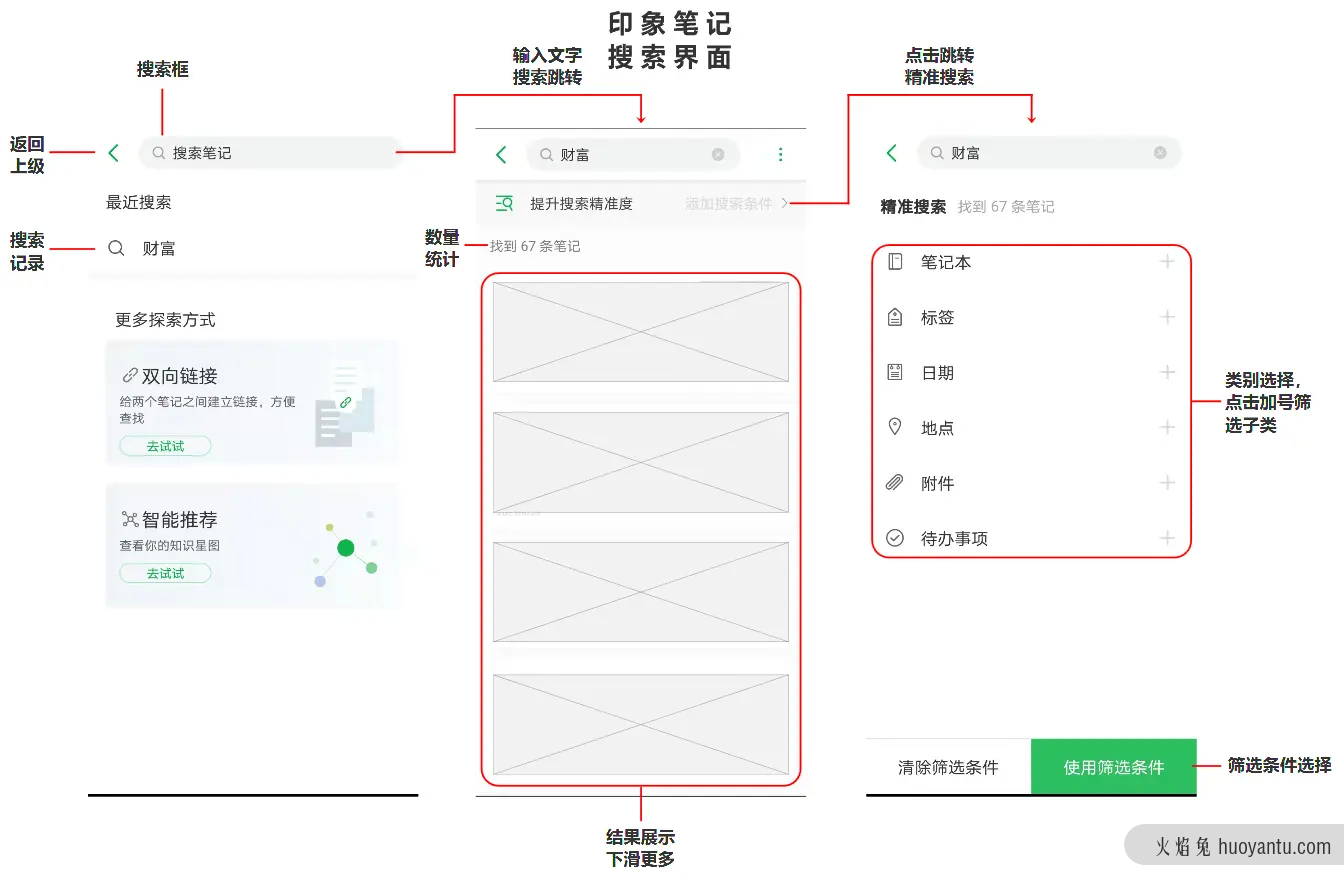Expand 地点 filter with plus sign
This screenshot has width=1344, height=880.
click(1166, 427)
